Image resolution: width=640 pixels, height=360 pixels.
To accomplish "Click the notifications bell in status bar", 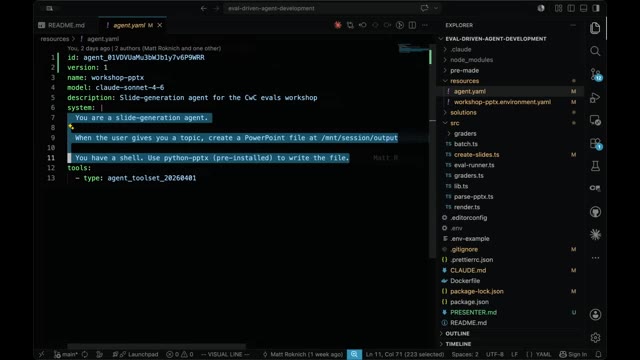I will (x=598, y=354).
